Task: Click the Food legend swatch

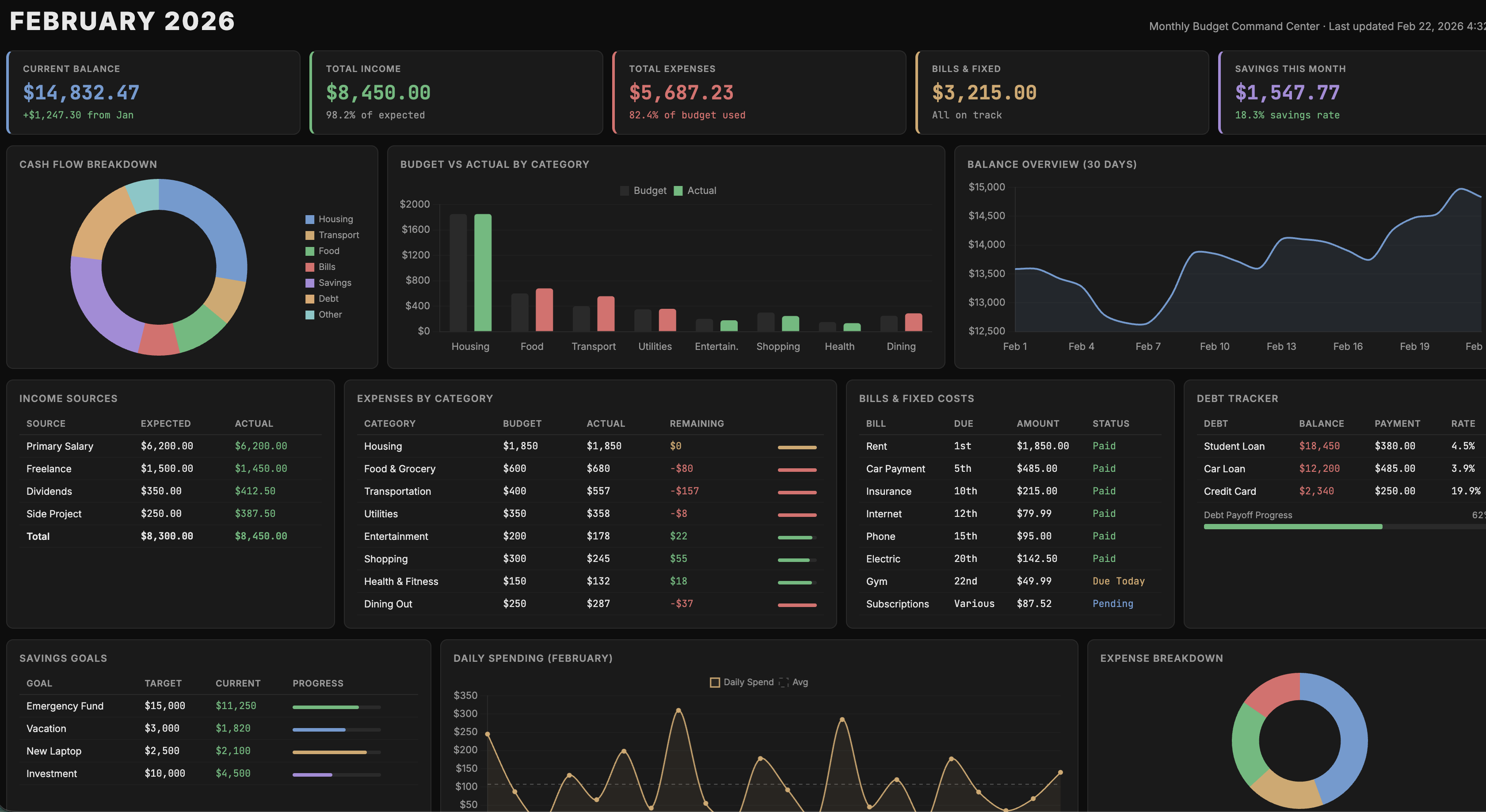Action: (310, 250)
